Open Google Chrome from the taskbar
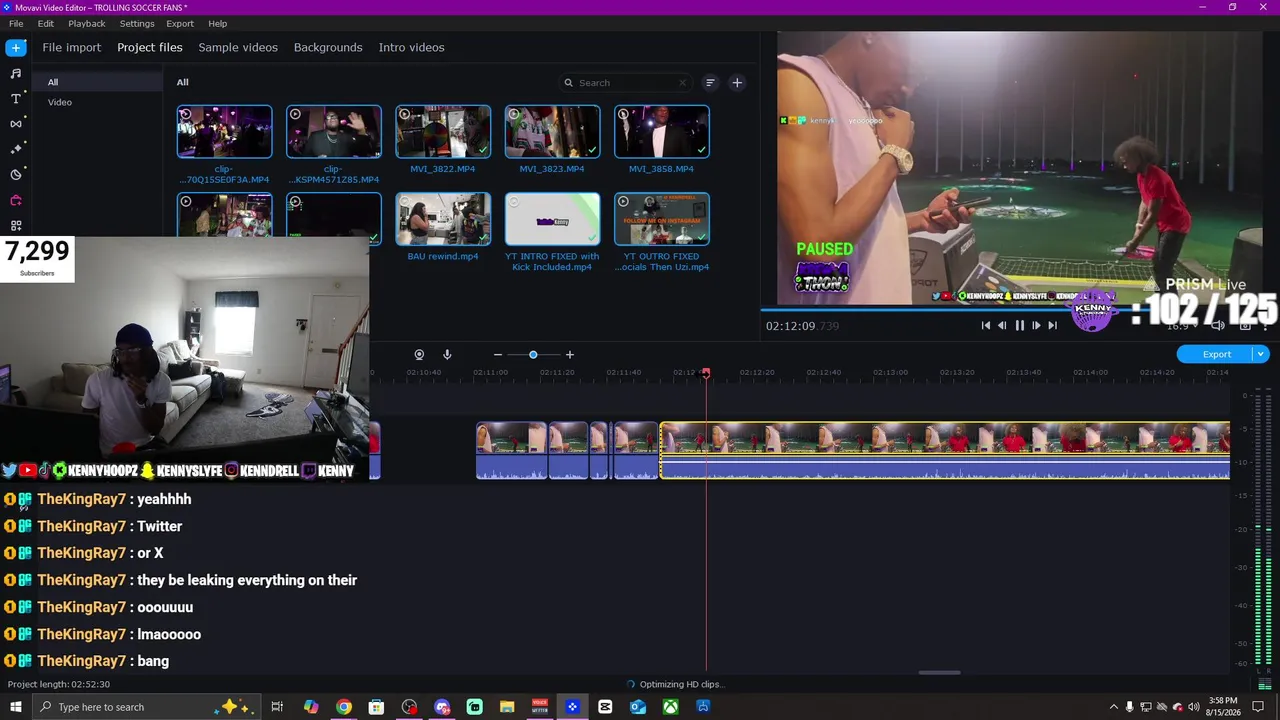 pyautogui.click(x=343, y=707)
